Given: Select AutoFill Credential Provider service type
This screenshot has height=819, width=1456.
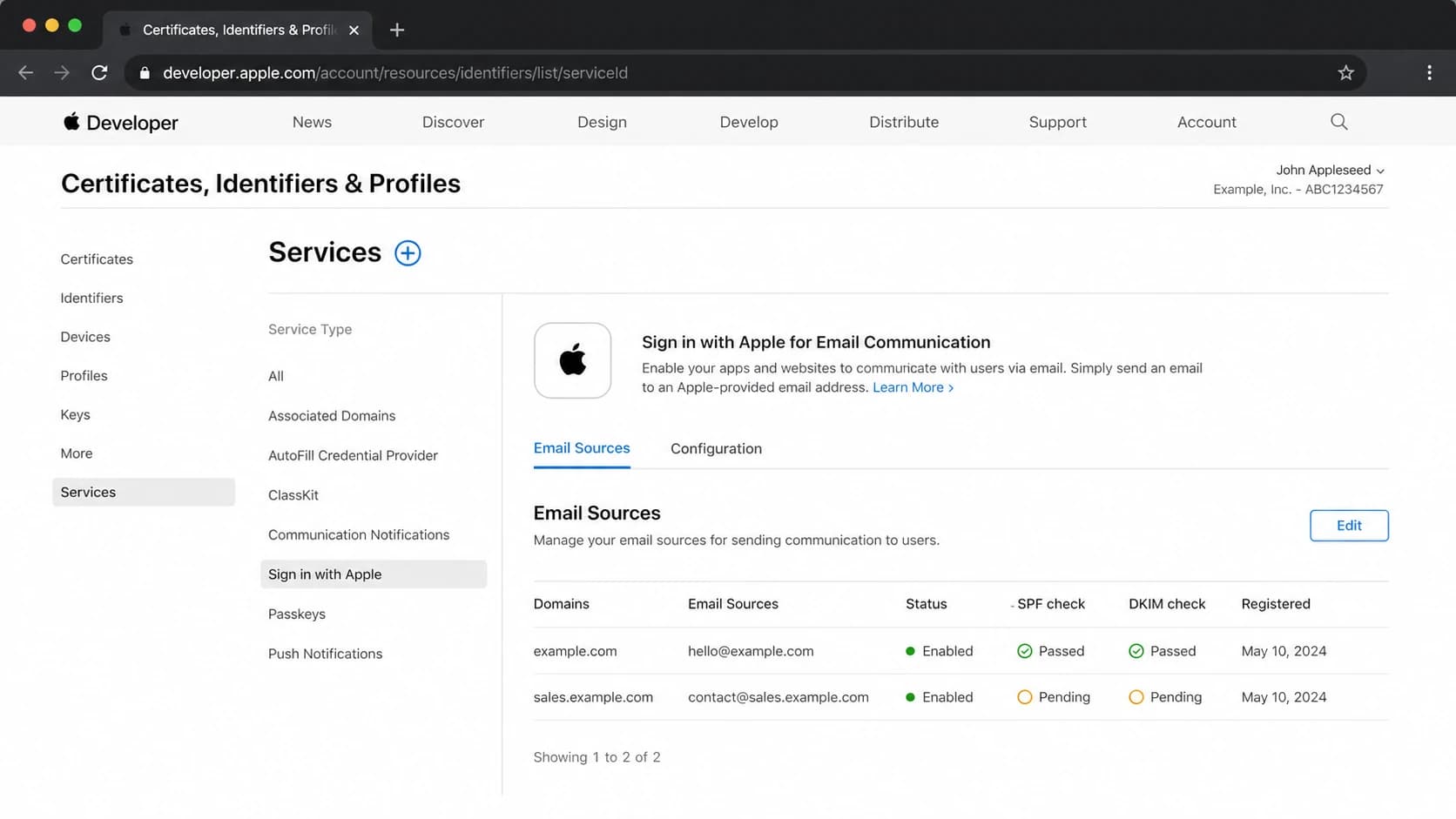Looking at the screenshot, I should click(353, 455).
